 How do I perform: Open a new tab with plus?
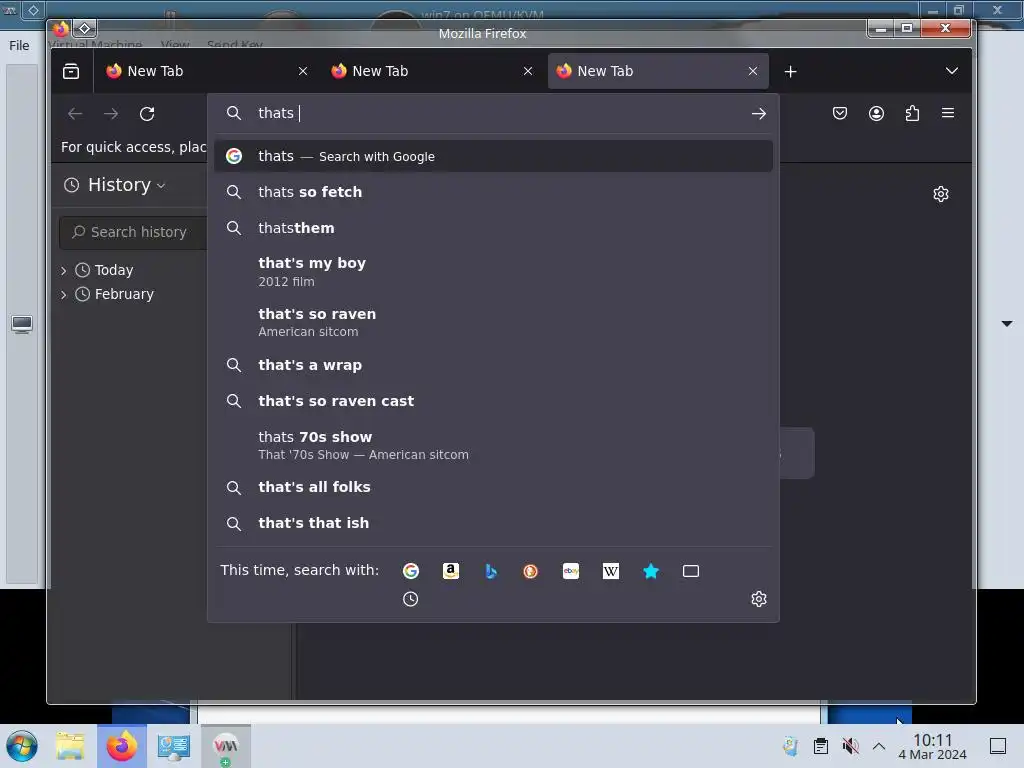tap(790, 71)
